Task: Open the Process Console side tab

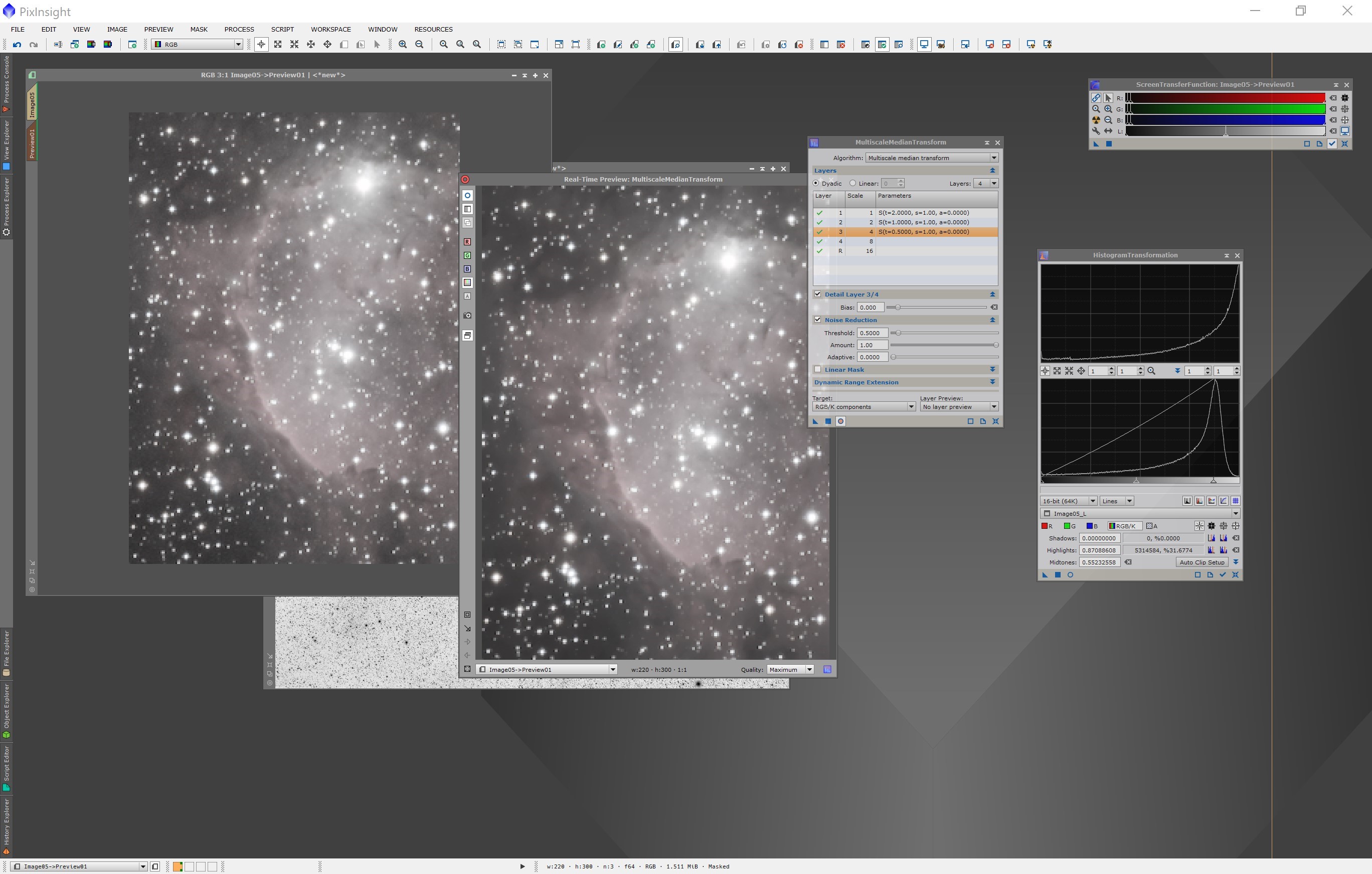Action: click(6, 84)
